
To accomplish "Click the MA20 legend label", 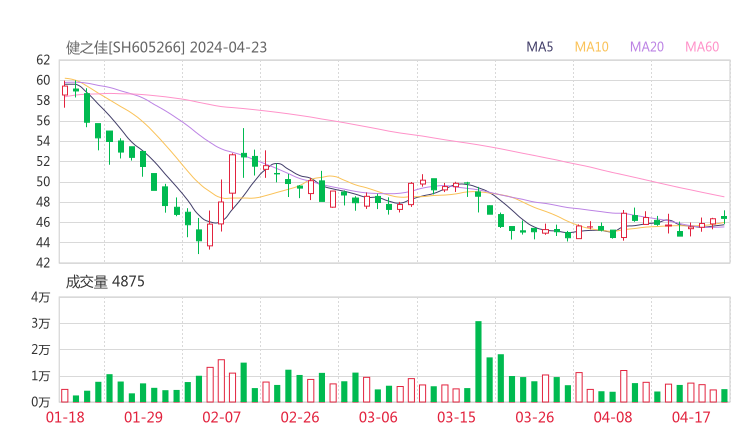I will click(647, 47).
